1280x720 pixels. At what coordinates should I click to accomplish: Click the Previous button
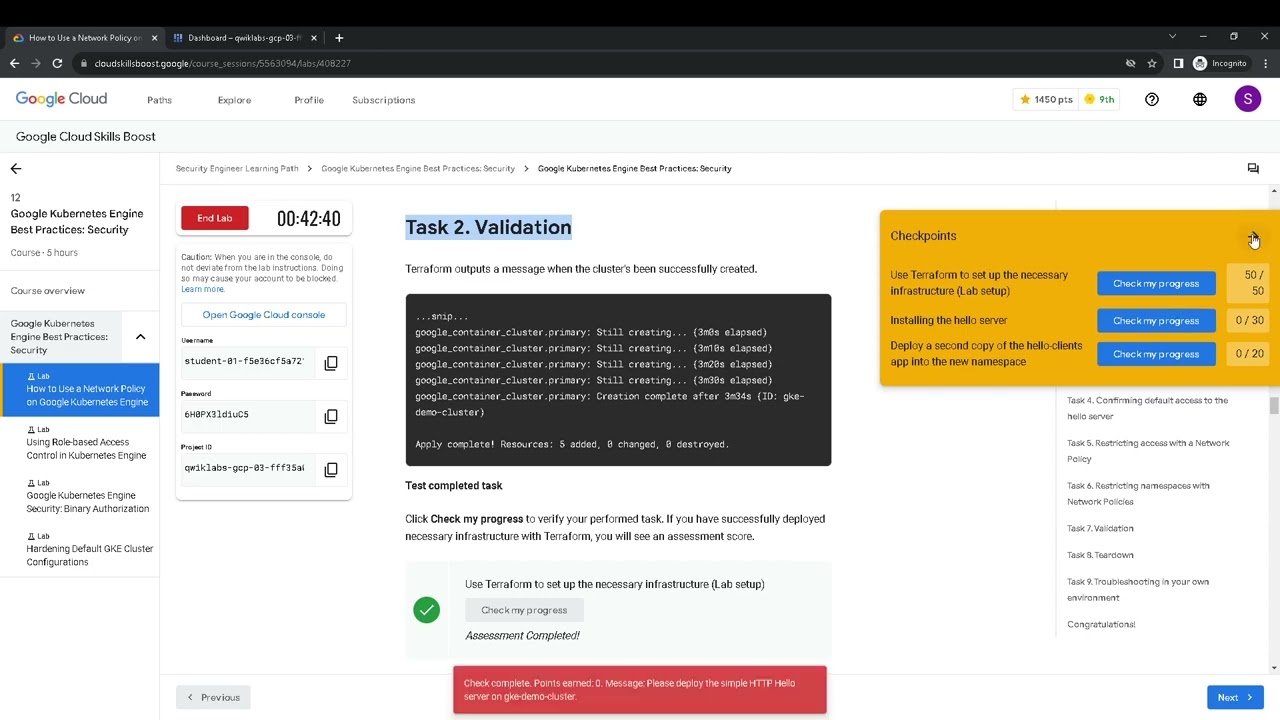click(213, 697)
